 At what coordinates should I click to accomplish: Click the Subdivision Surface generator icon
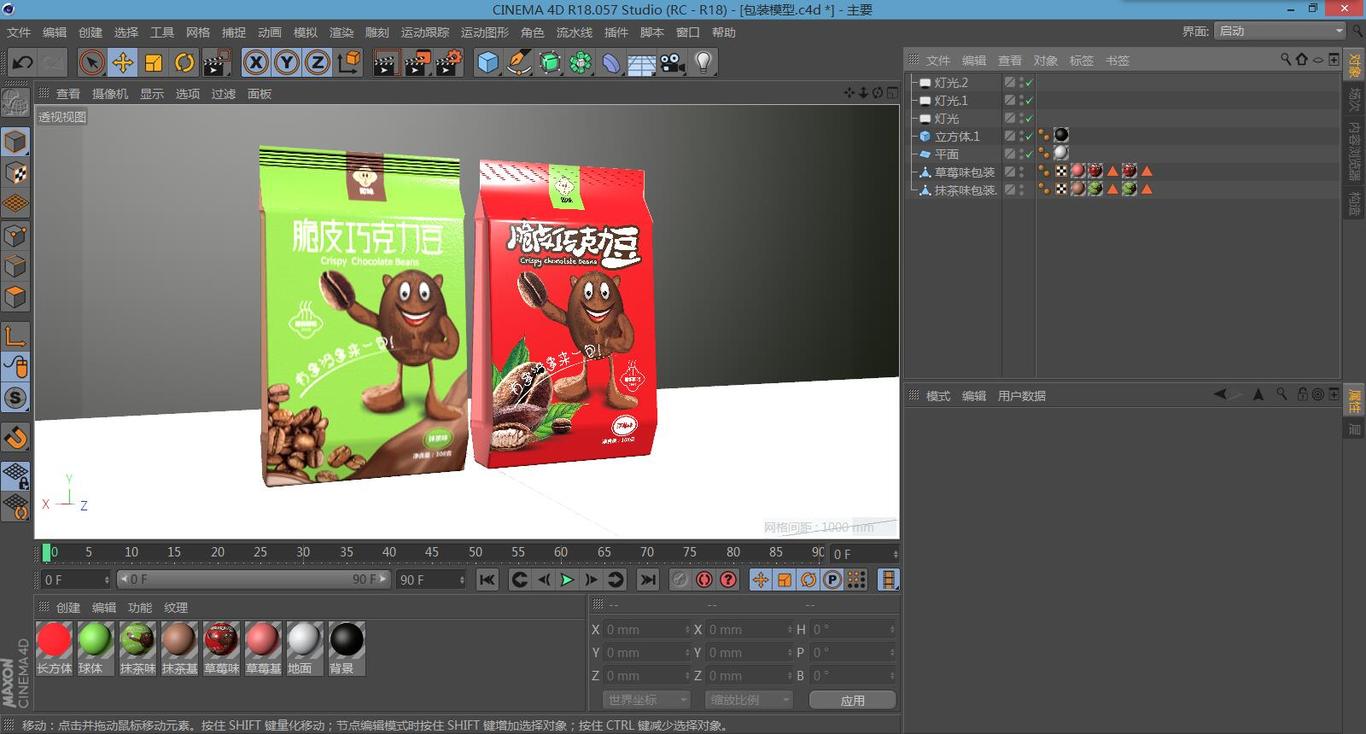(x=550, y=63)
